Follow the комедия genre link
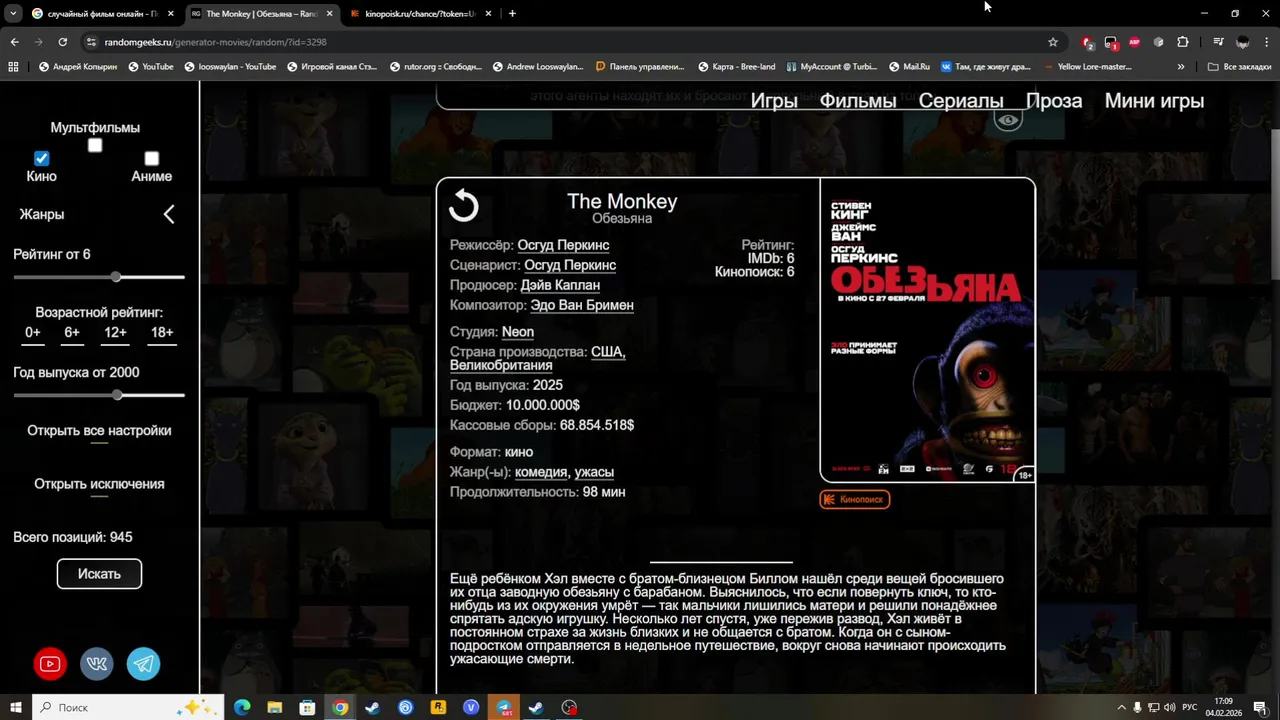 coord(542,472)
